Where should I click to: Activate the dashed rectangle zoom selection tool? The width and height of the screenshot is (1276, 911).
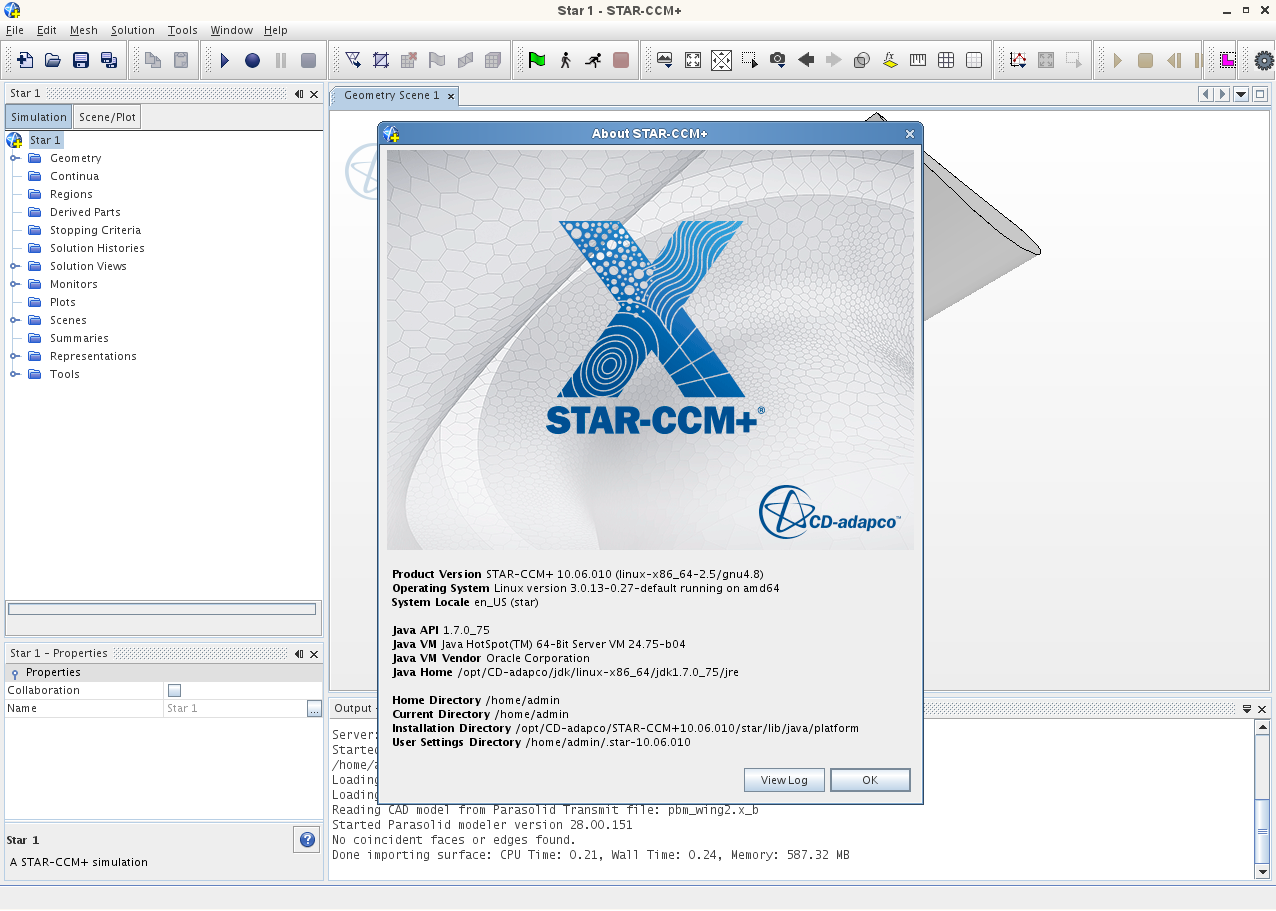750,60
